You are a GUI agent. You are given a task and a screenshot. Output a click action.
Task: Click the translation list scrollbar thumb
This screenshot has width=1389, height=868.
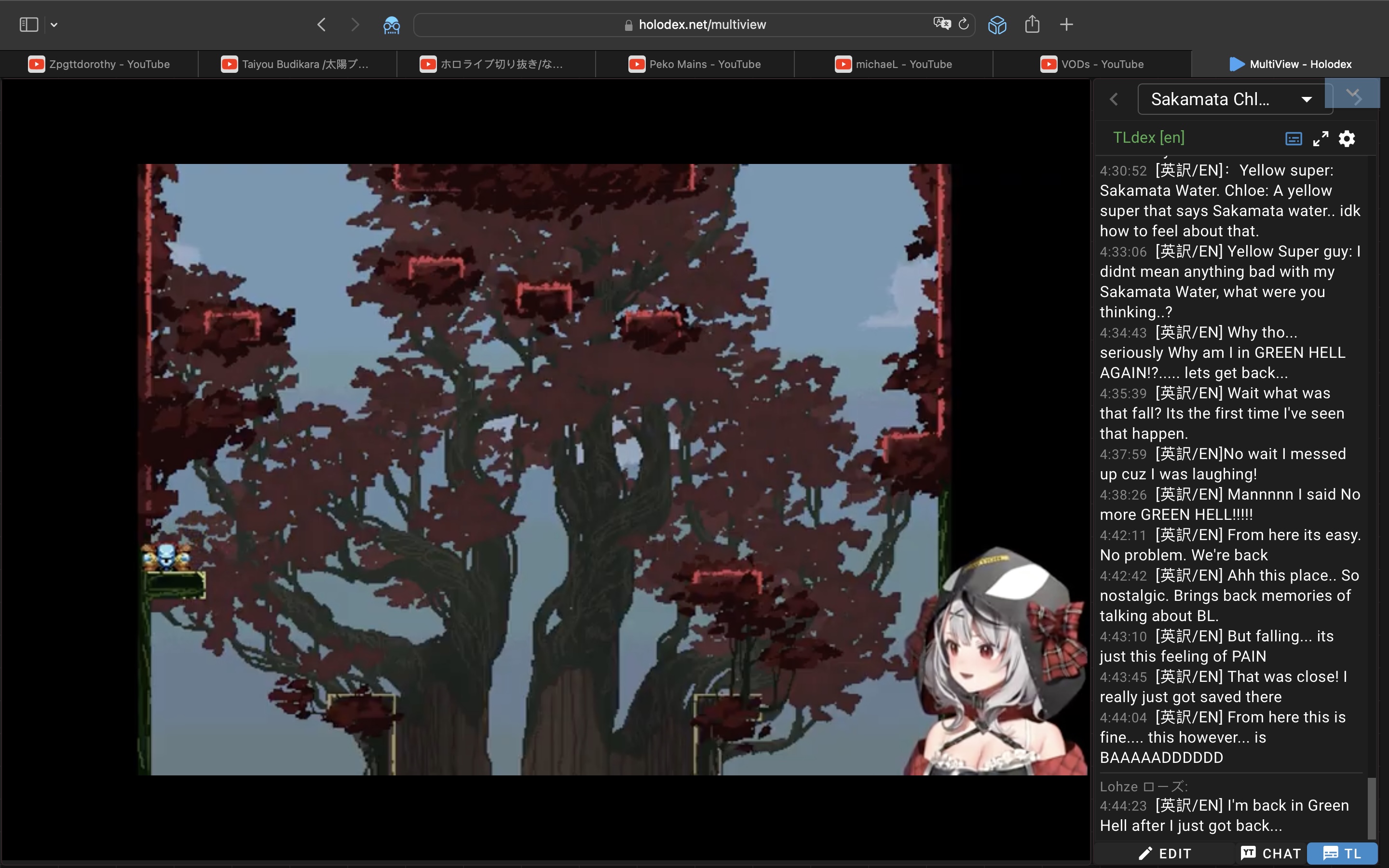click(x=1371, y=808)
